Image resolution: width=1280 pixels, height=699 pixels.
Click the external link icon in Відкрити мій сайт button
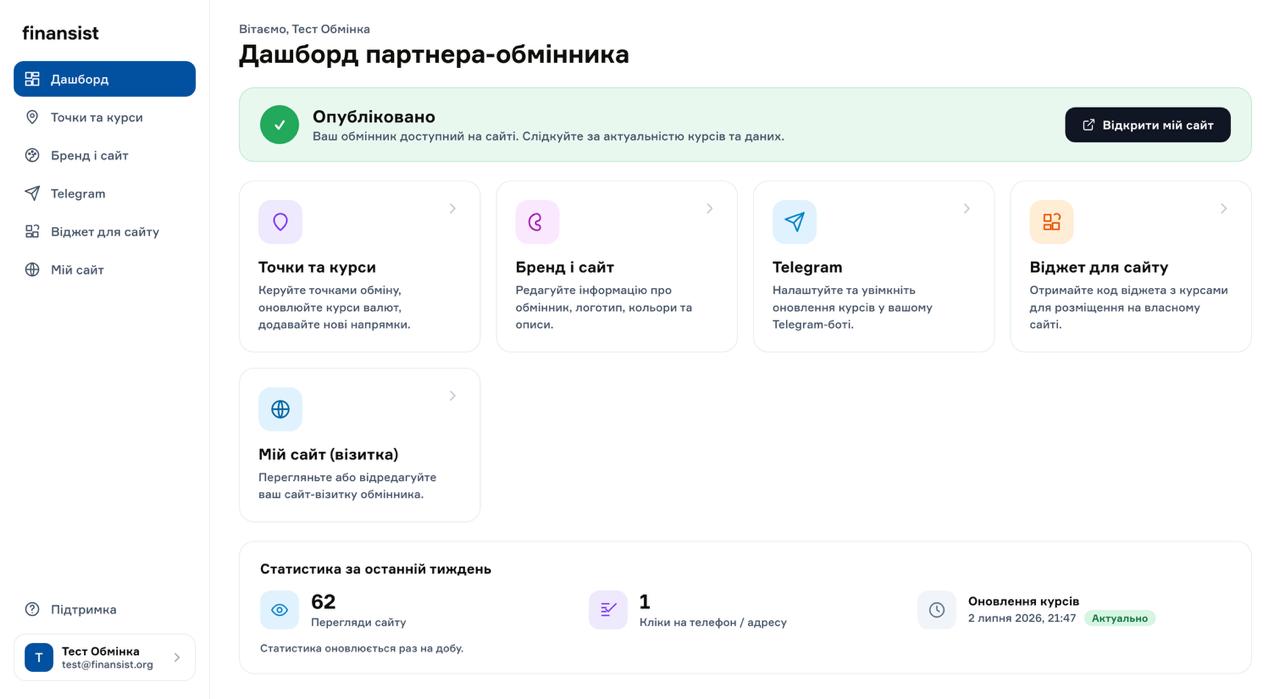click(1089, 125)
